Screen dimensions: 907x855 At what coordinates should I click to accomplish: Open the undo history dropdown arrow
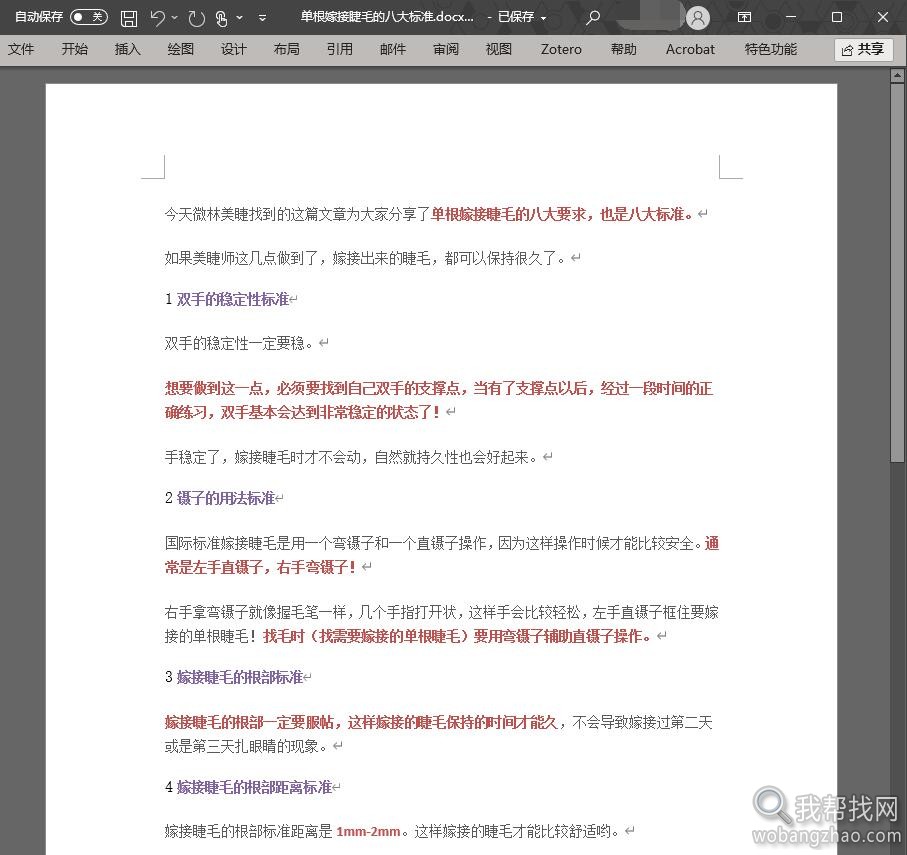[x=175, y=18]
